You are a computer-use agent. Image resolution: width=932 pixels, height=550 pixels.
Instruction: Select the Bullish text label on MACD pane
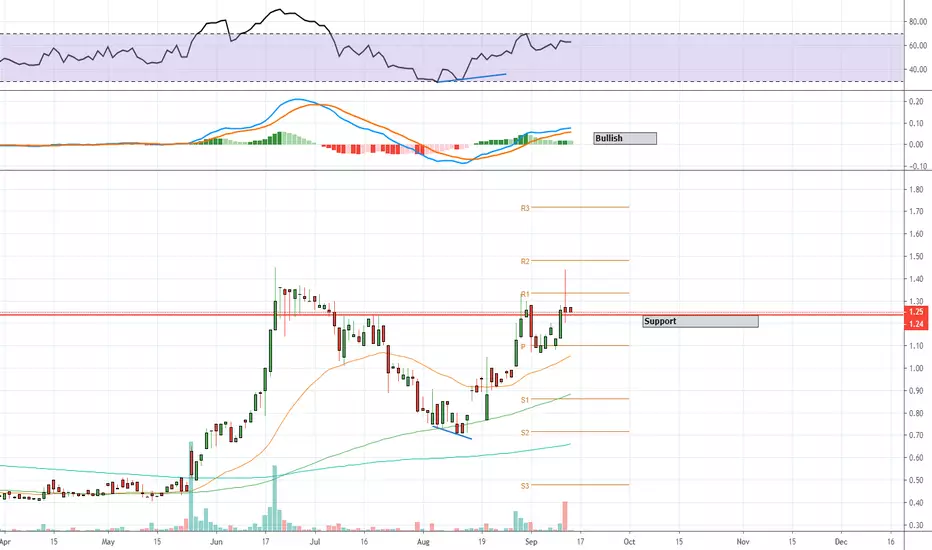click(625, 139)
